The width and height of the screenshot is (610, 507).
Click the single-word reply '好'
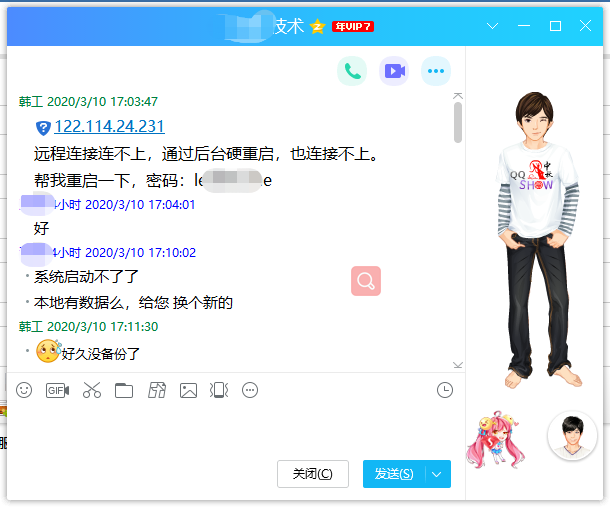(42, 229)
